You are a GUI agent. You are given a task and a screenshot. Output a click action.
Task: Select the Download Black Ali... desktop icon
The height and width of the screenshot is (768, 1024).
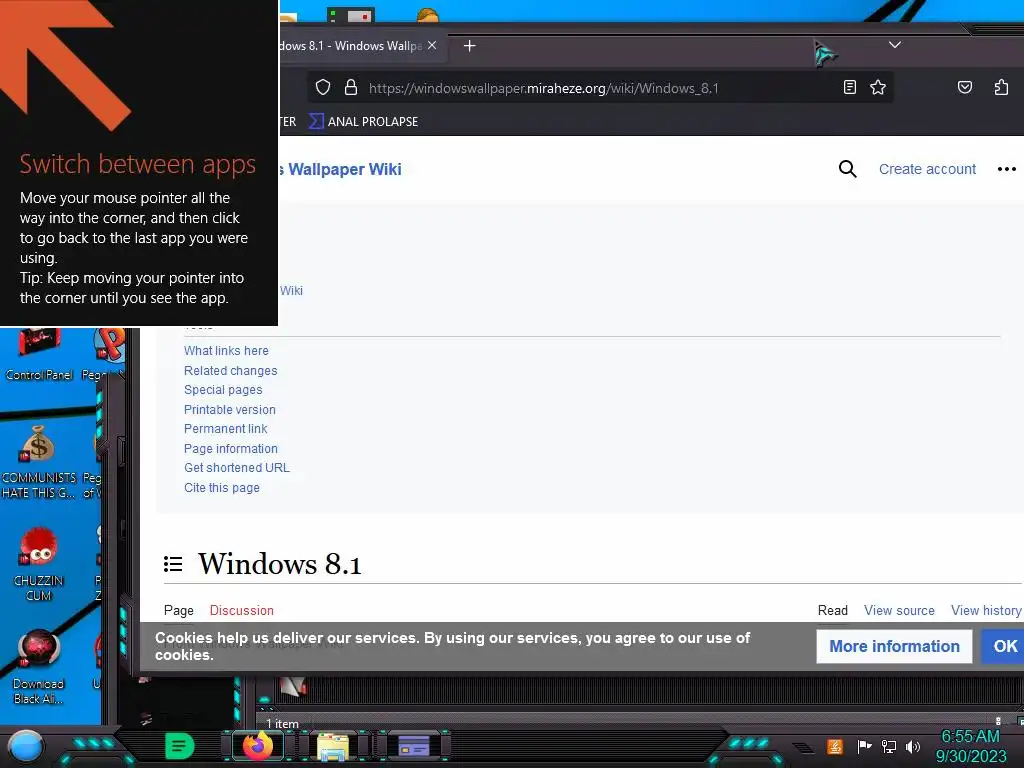39,667
